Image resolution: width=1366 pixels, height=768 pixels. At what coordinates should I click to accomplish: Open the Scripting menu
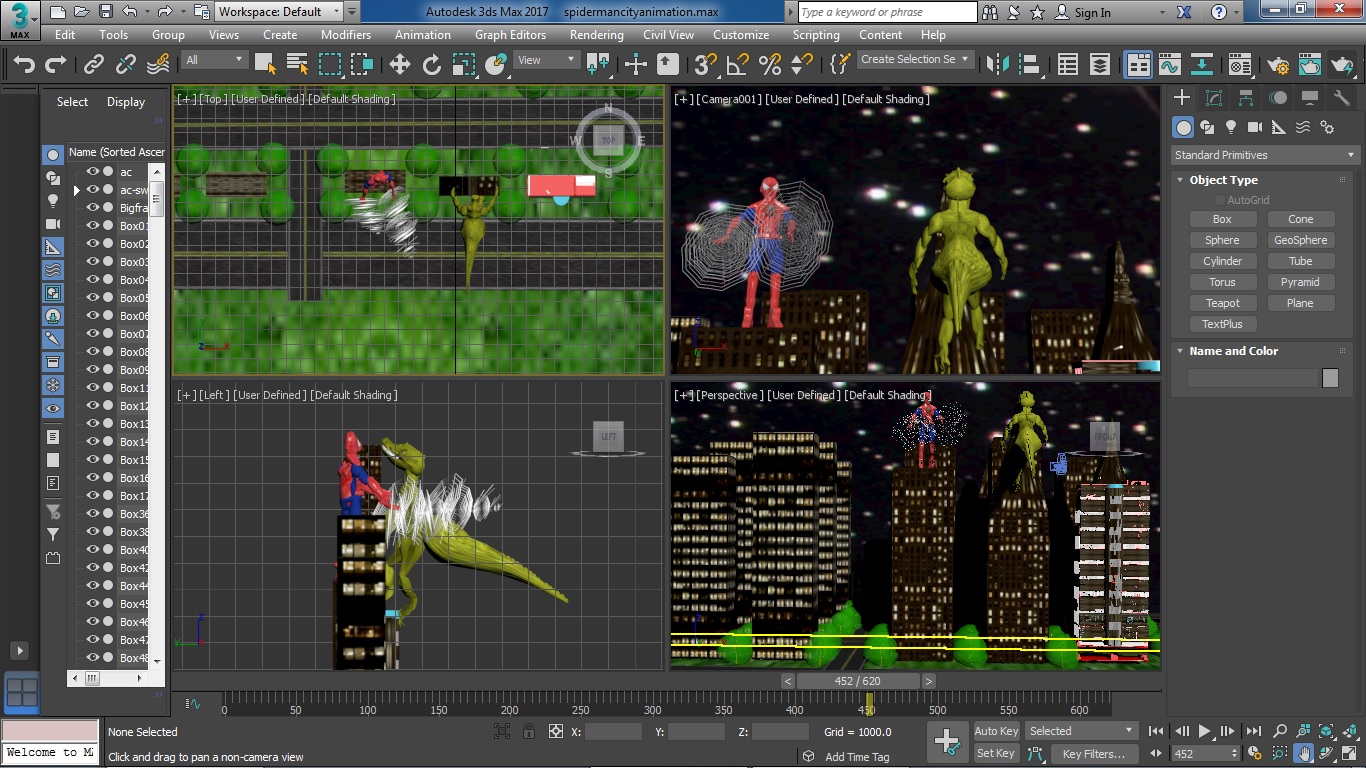pos(816,34)
